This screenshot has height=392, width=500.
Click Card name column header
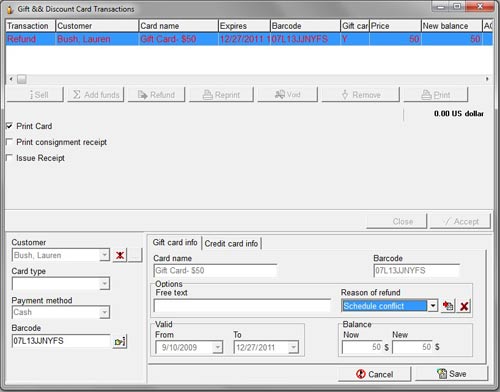[178, 26]
